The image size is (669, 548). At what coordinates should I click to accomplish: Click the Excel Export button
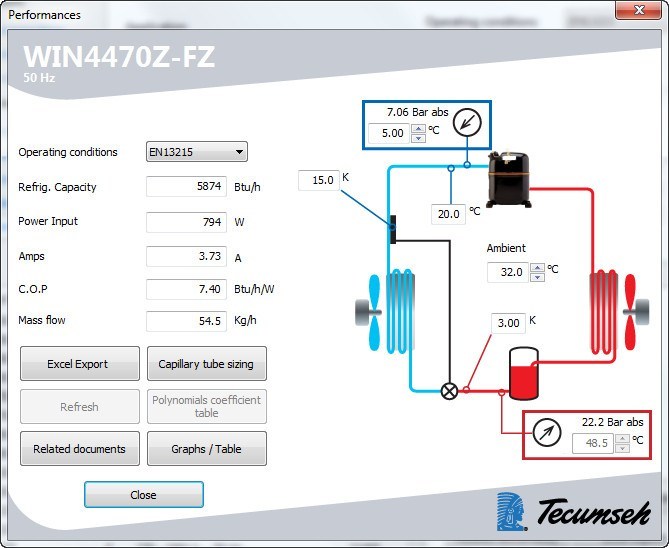(x=80, y=364)
